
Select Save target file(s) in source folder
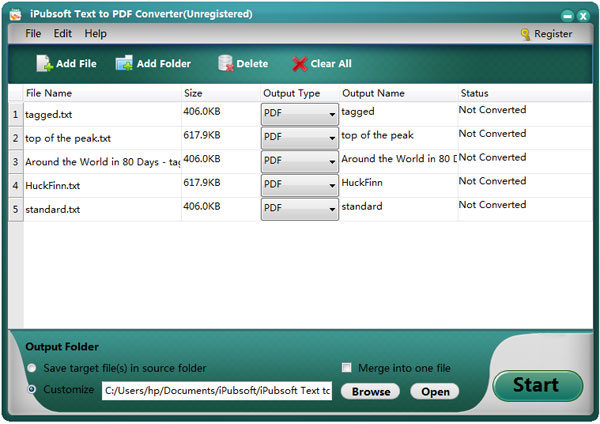point(32,369)
